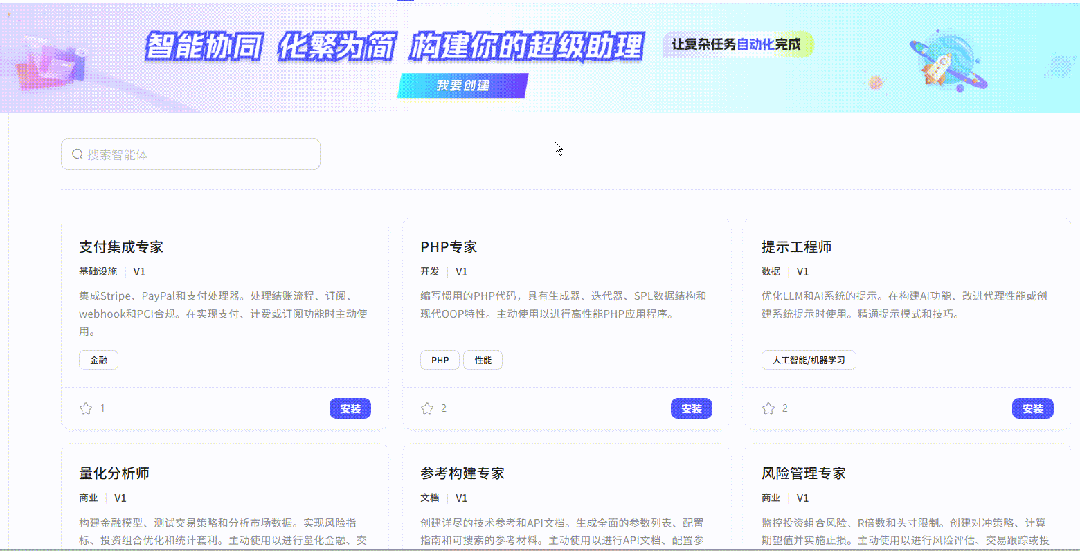
Task: Click star count 2 on 提示工程师
Action: click(x=785, y=408)
